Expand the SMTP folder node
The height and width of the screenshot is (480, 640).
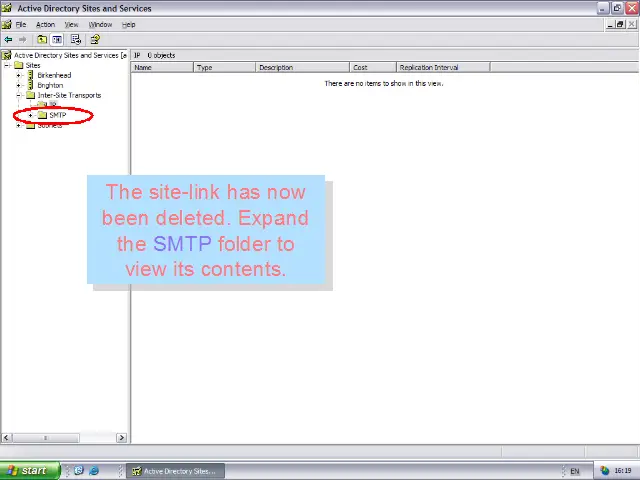(31, 115)
